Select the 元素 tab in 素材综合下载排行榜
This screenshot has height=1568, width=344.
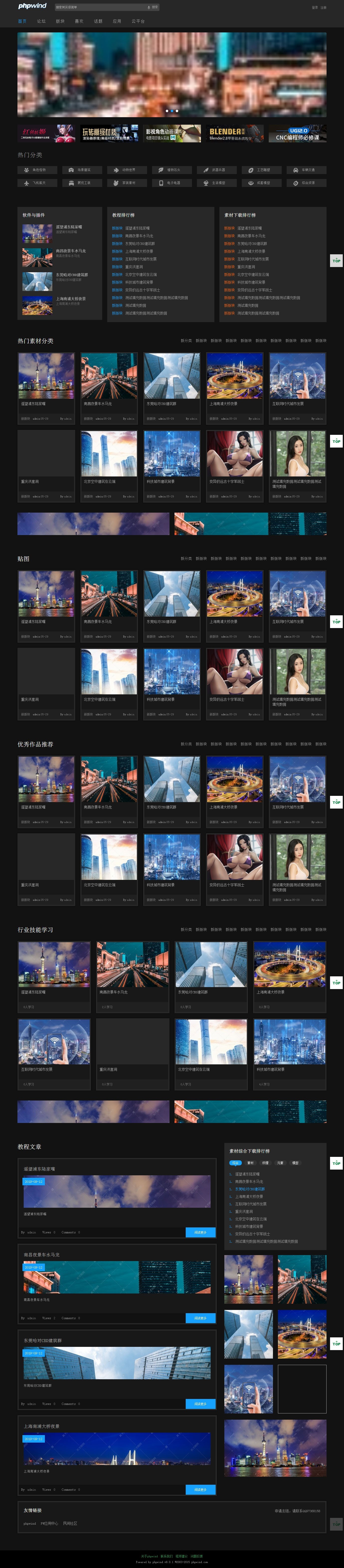click(280, 1163)
